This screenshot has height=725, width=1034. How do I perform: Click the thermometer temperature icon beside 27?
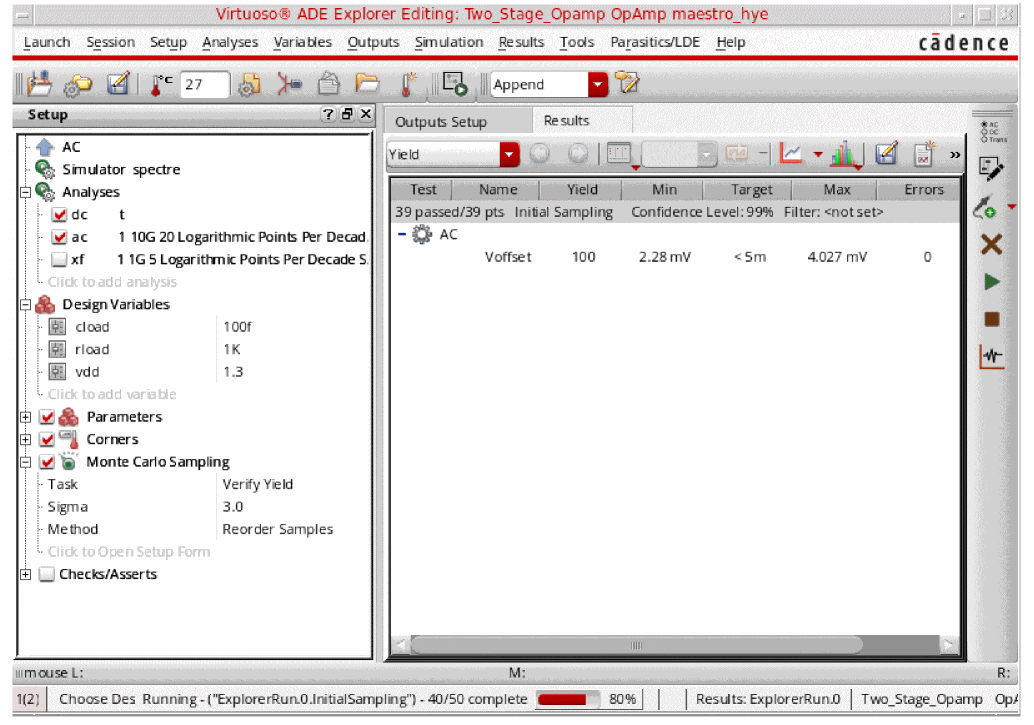(x=162, y=84)
